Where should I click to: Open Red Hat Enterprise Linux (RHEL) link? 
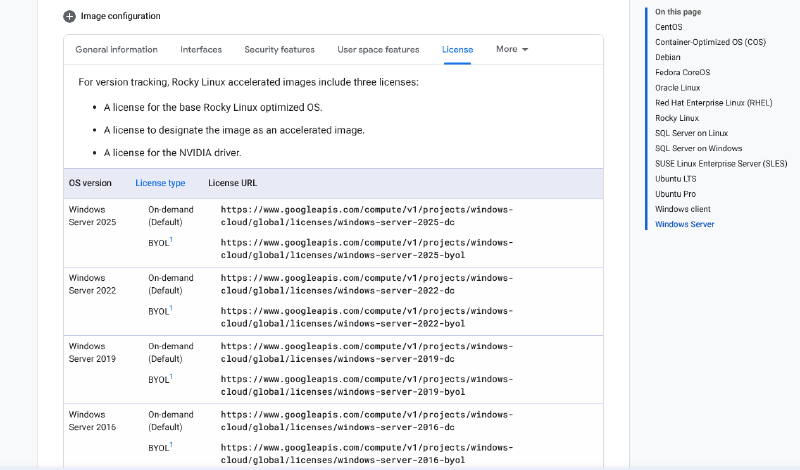coord(714,103)
